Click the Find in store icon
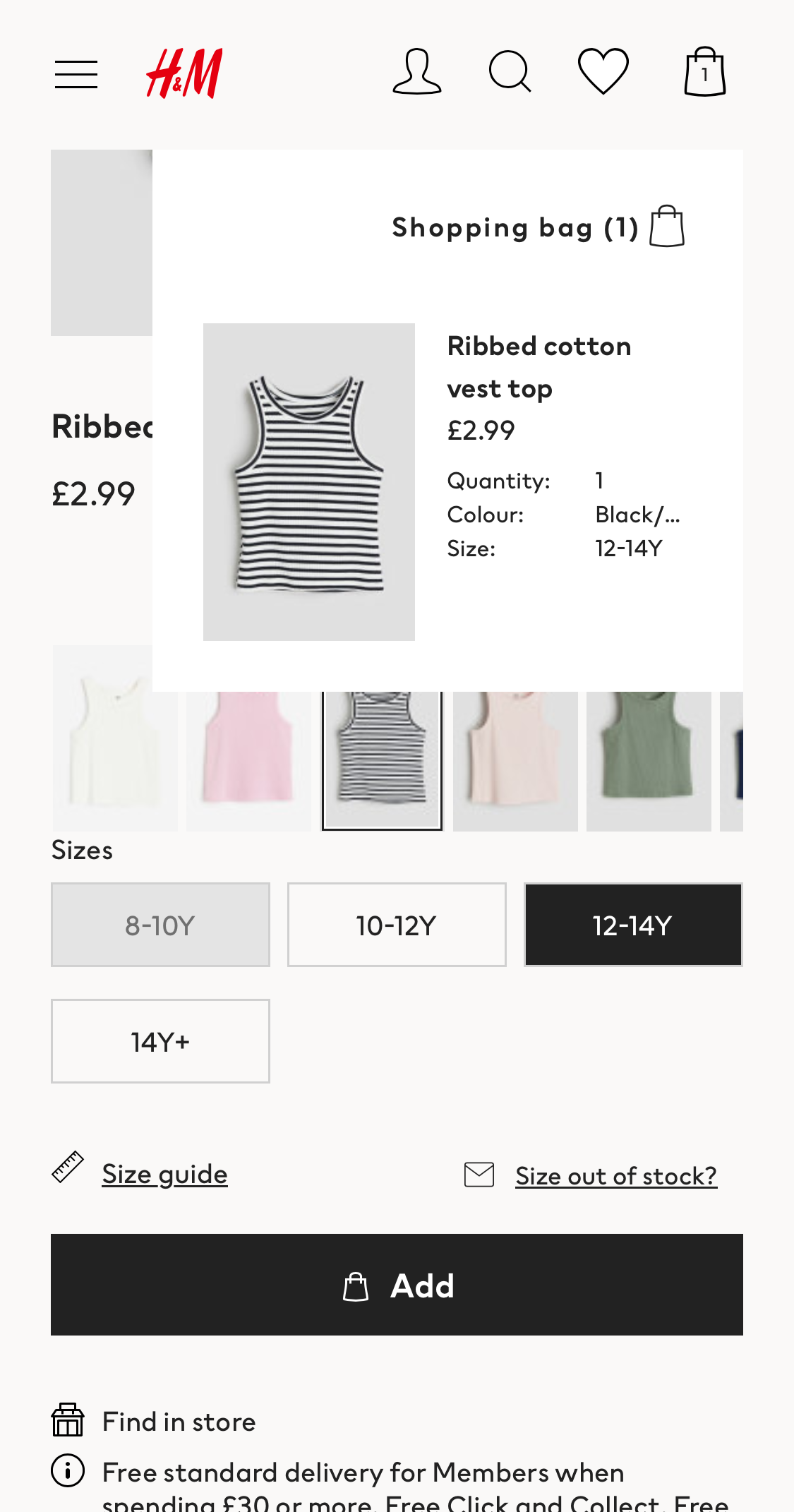Image resolution: width=794 pixels, height=1512 pixels. click(x=68, y=1420)
